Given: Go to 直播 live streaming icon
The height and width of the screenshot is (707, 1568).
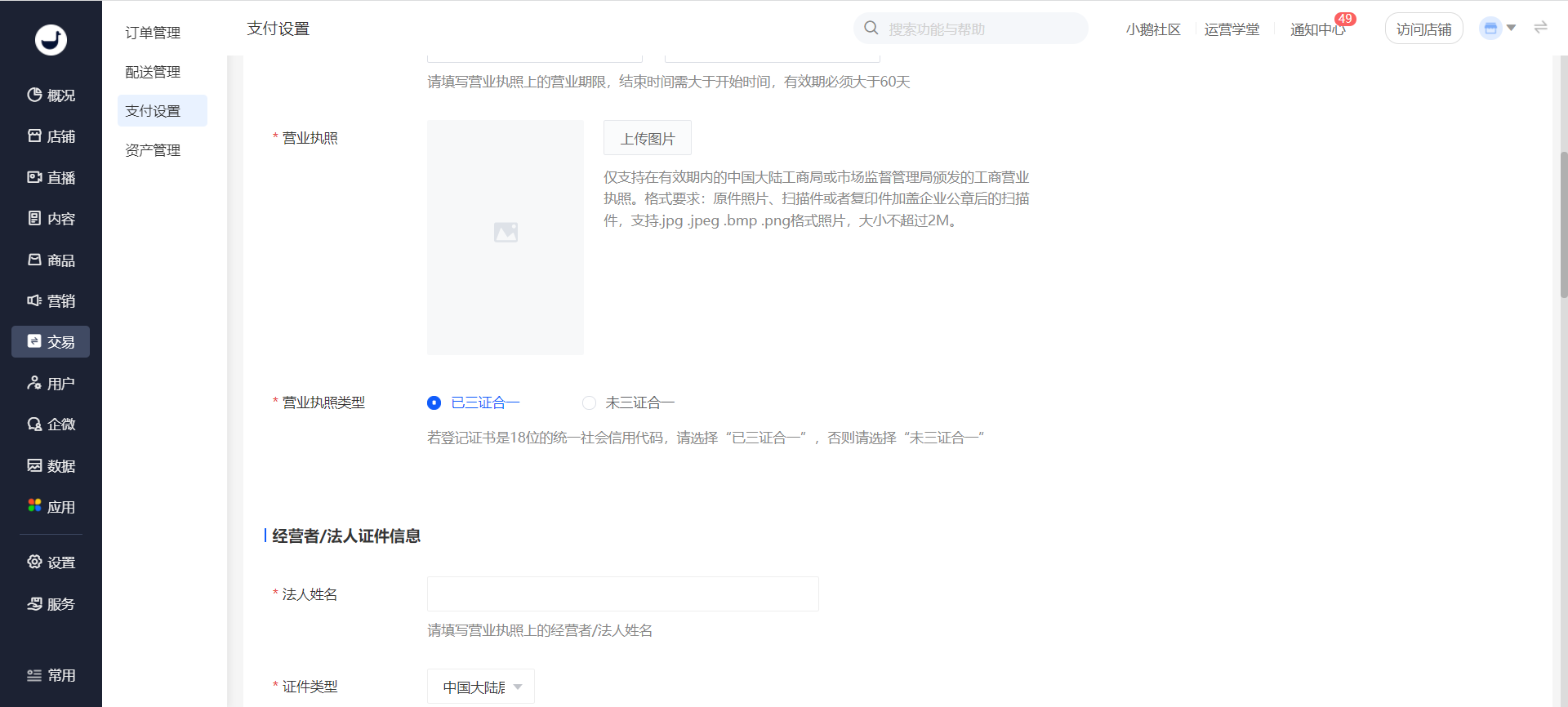Looking at the screenshot, I should tap(34, 177).
